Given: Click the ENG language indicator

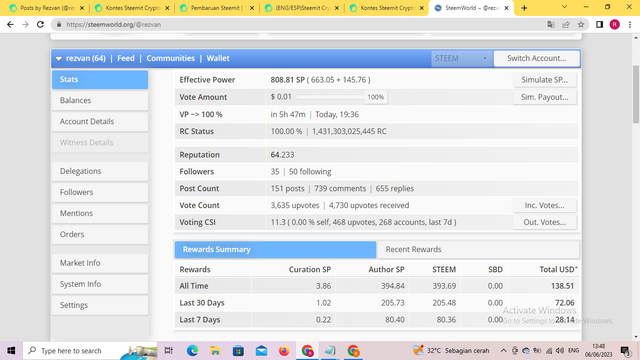Looking at the screenshot, I should pyautogui.click(x=573, y=351).
